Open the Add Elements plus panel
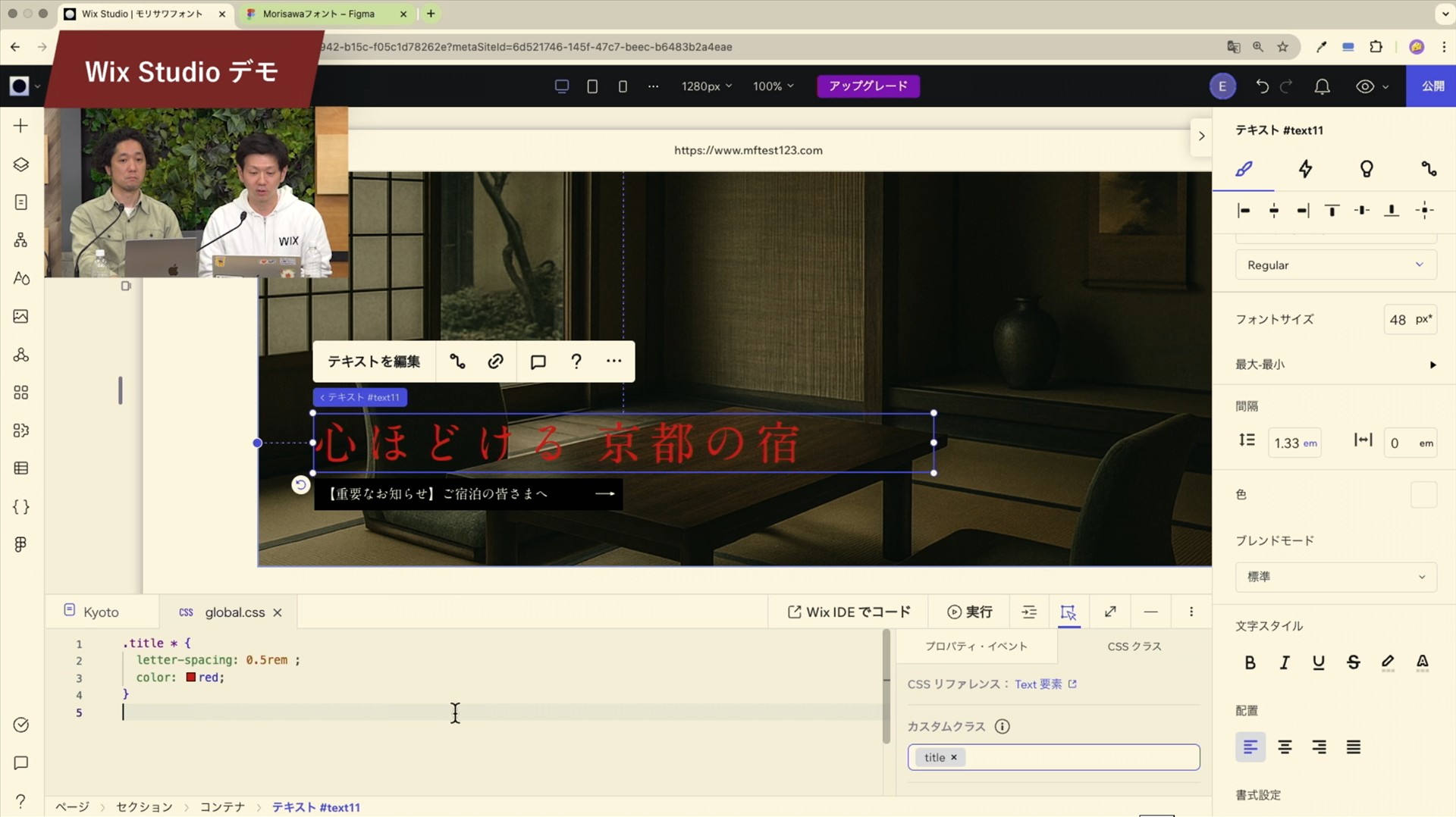The width and height of the screenshot is (1456, 817). pyautogui.click(x=20, y=126)
